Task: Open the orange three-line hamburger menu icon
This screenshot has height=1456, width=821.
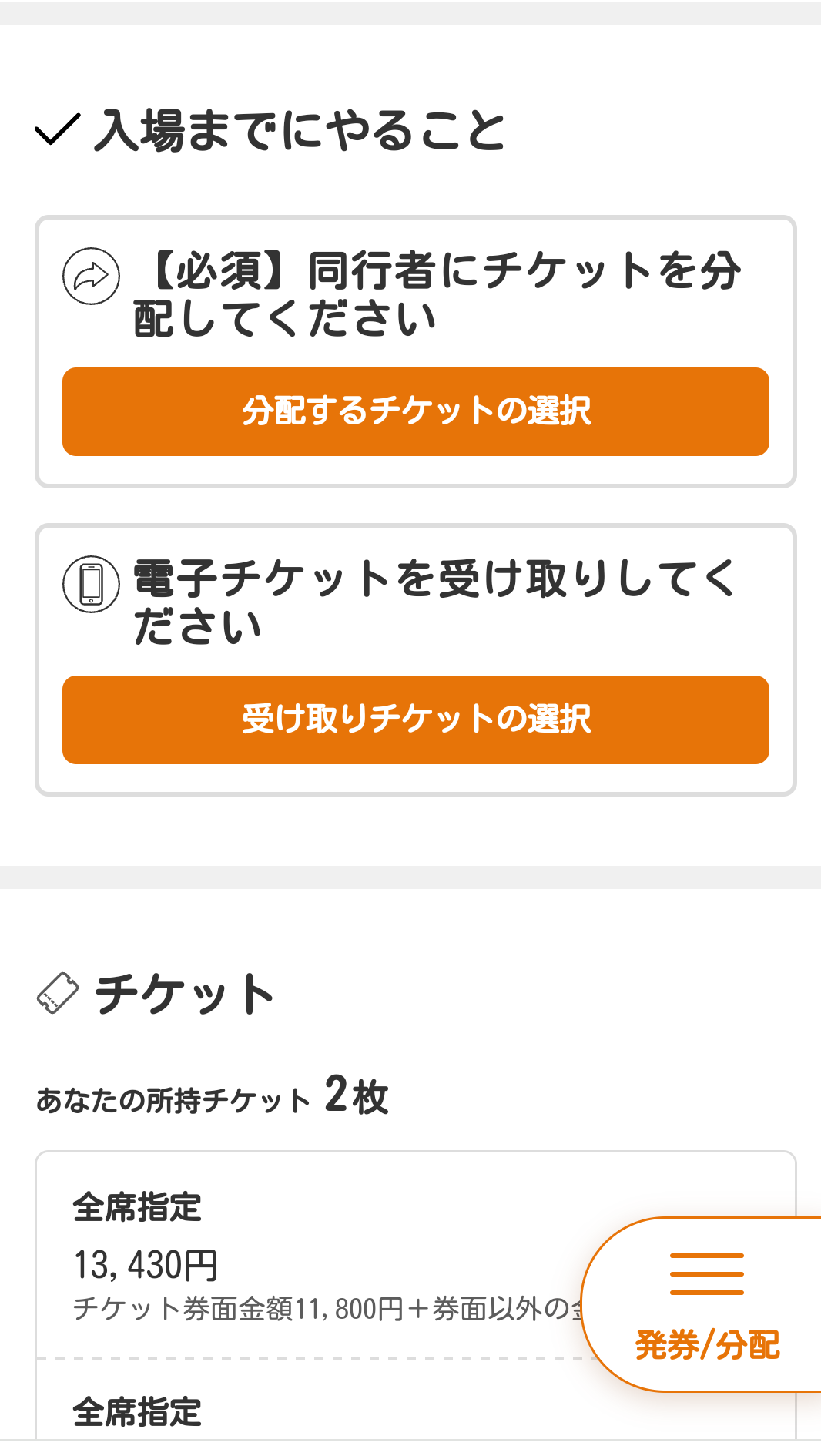Action: [706, 1273]
